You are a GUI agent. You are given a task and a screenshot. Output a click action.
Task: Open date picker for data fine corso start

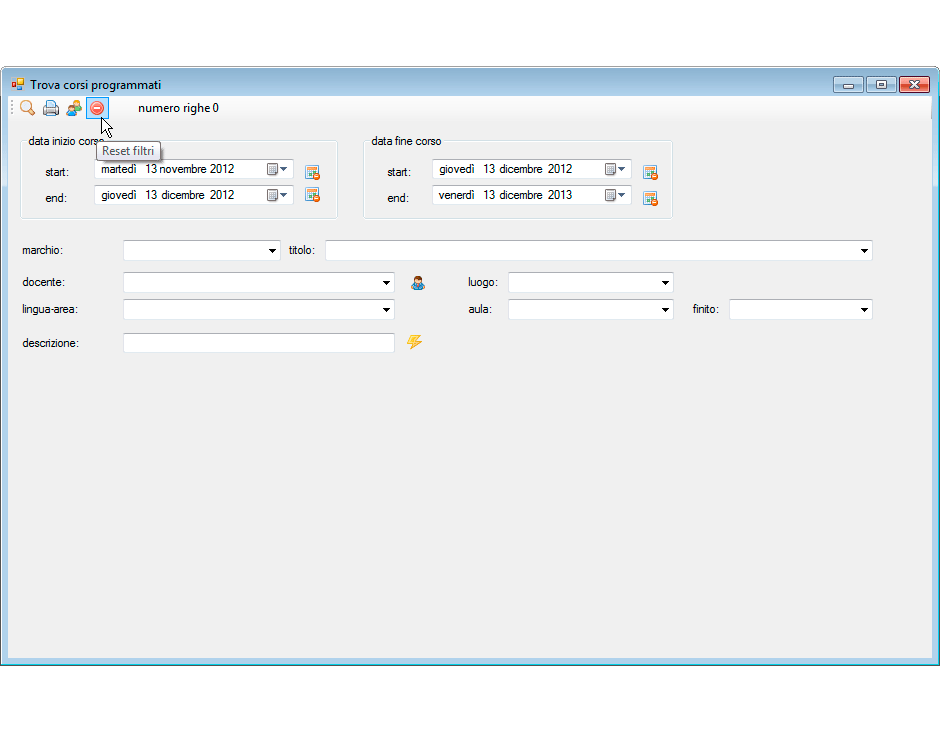click(x=616, y=169)
